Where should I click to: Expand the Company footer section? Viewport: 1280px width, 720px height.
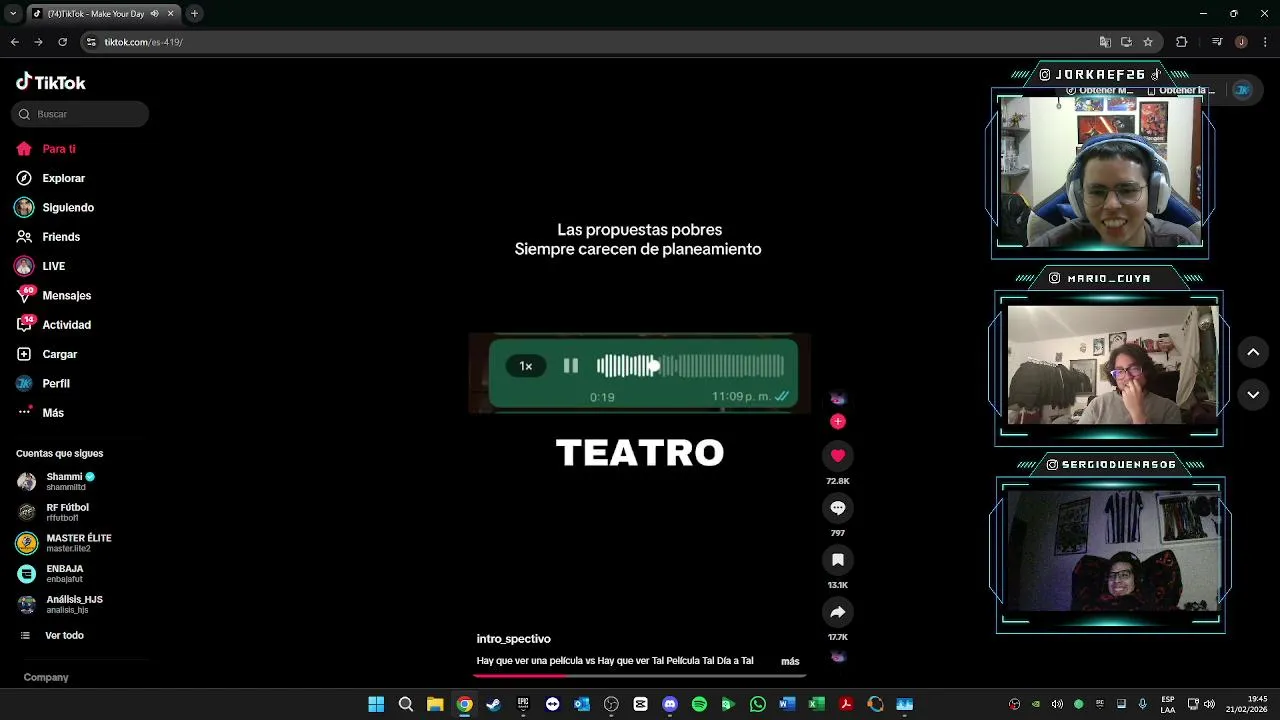(x=46, y=678)
